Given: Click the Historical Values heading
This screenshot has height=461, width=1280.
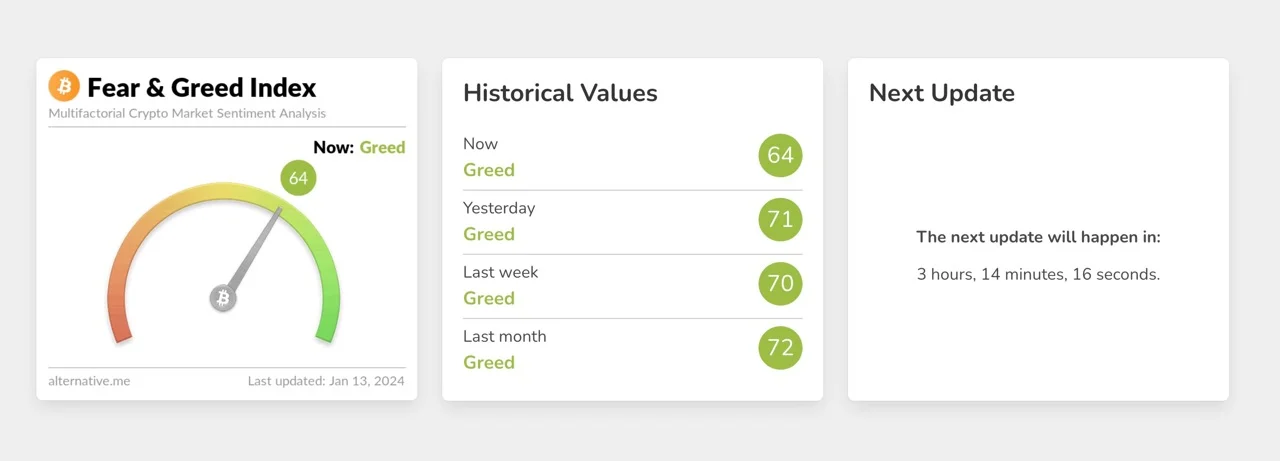Looking at the screenshot, I should (560, 93).
